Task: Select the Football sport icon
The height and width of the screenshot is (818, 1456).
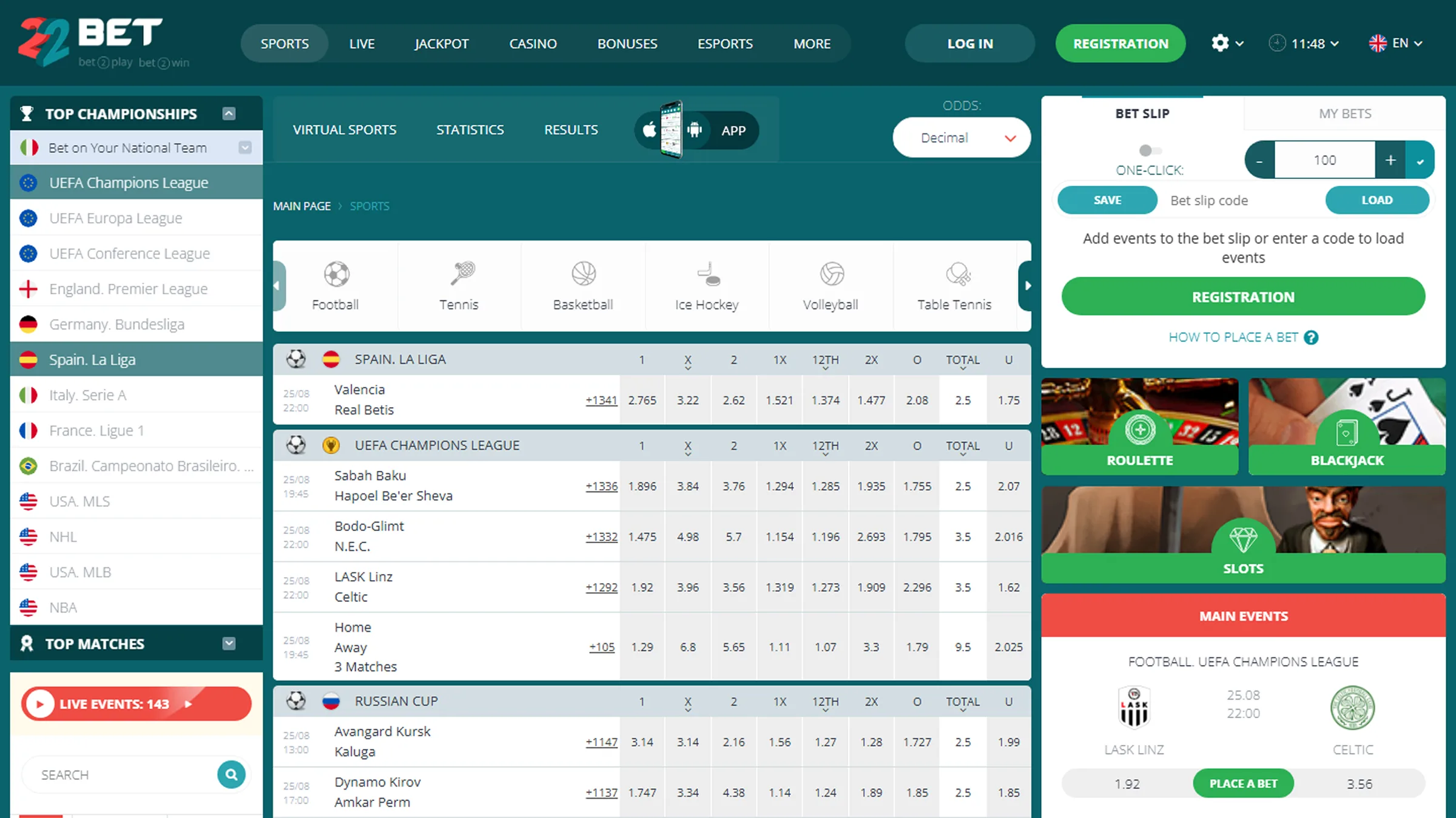Action: click(335, 286)
